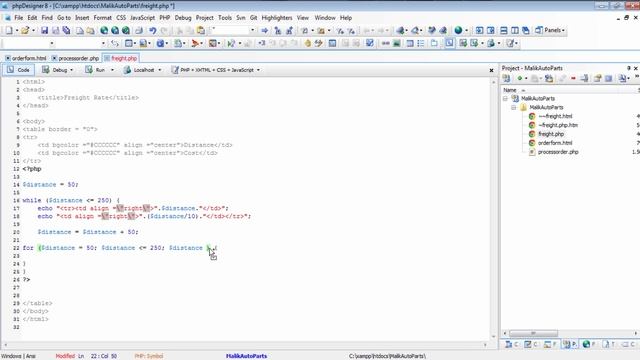Click the checkmark form icon in second toolbar
The image size is (640, 360).
(370, 43)
